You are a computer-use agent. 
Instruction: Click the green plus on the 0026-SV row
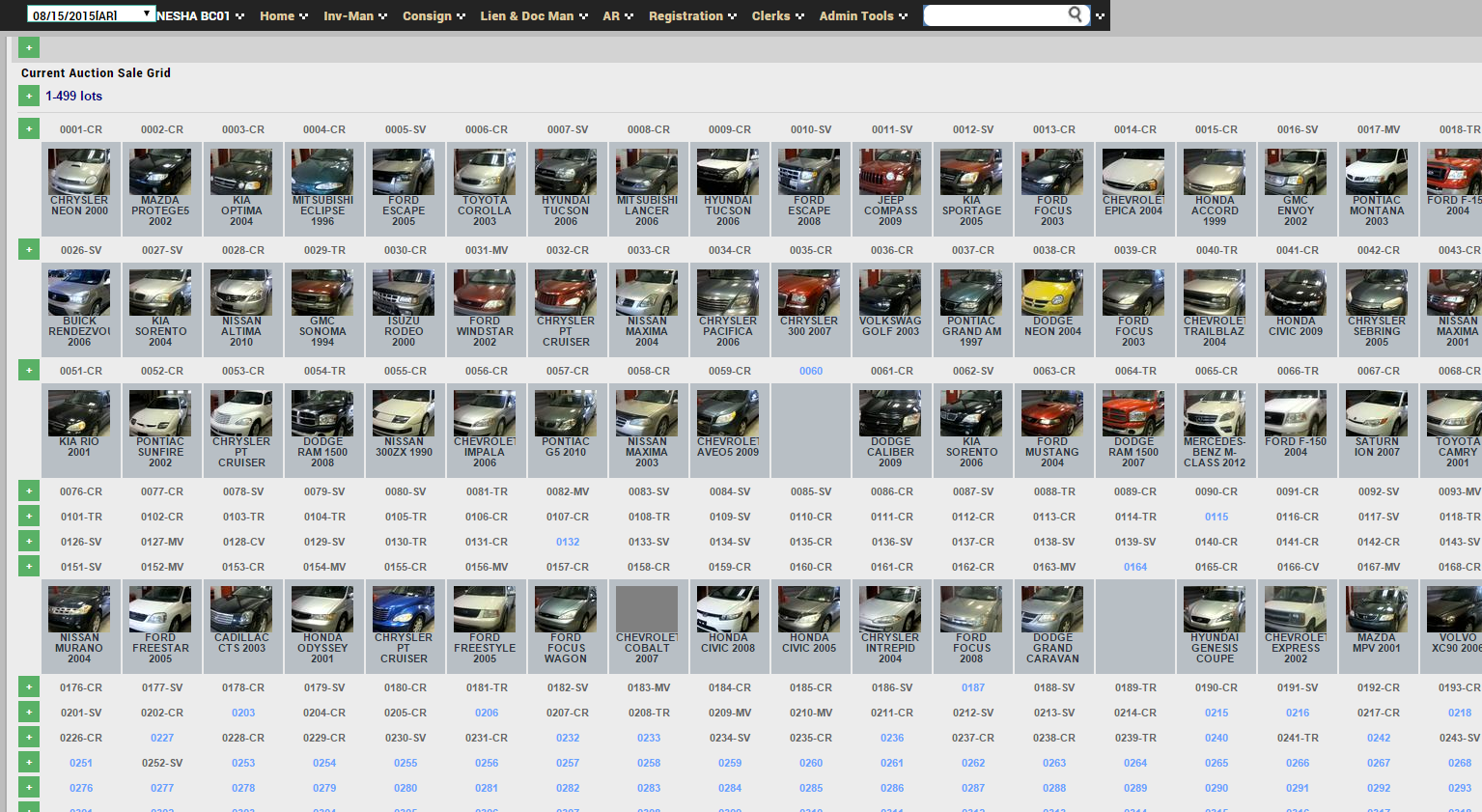[29, 250]
